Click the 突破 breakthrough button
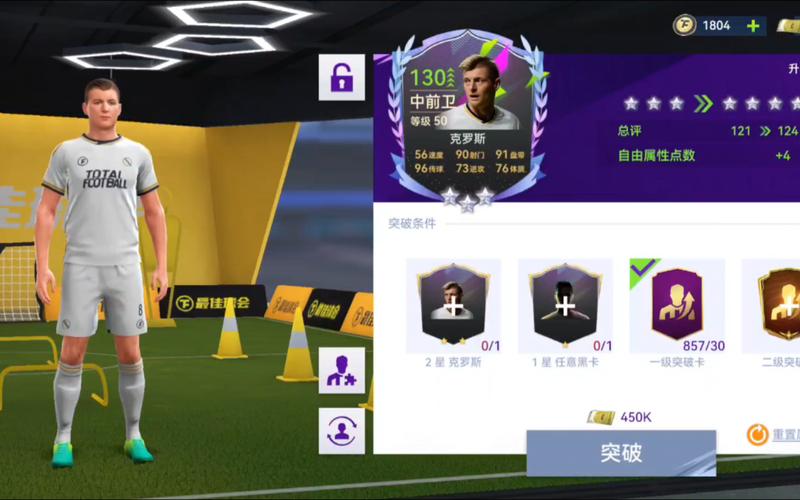 (621, 453)
